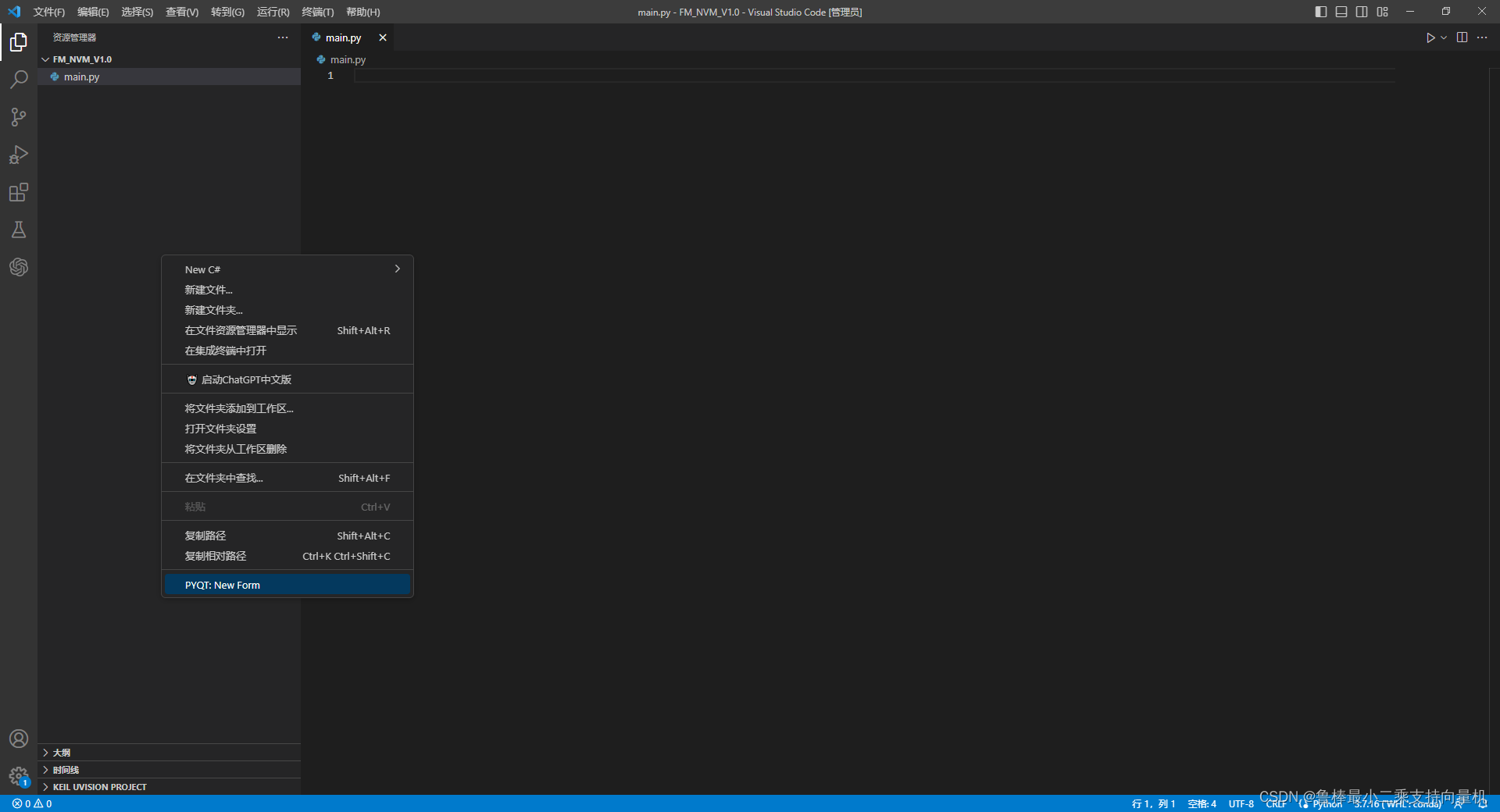The width and height of the screenshot is (1500, 812).
Task: Click line number 1 in the gutter
Action: pos(330,76)
